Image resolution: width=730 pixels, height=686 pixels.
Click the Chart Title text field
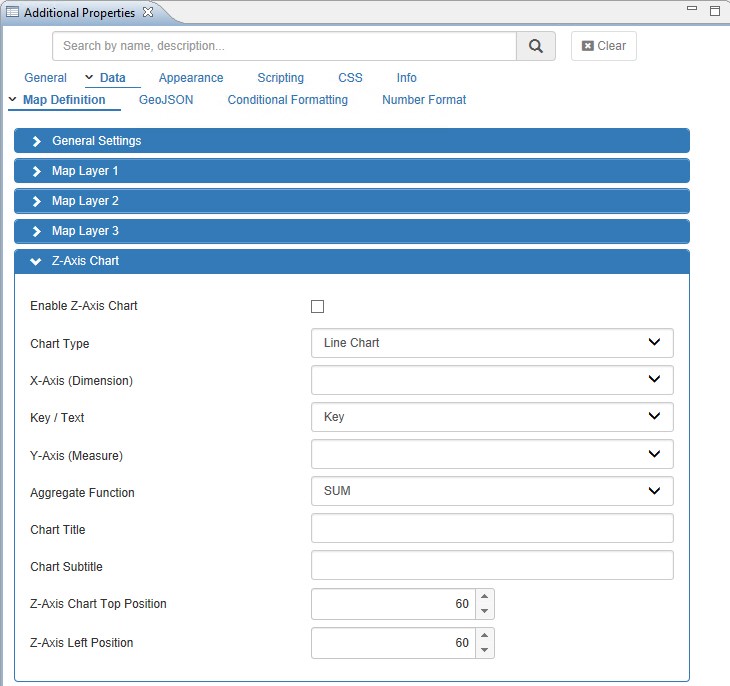[x=492, y=528]
